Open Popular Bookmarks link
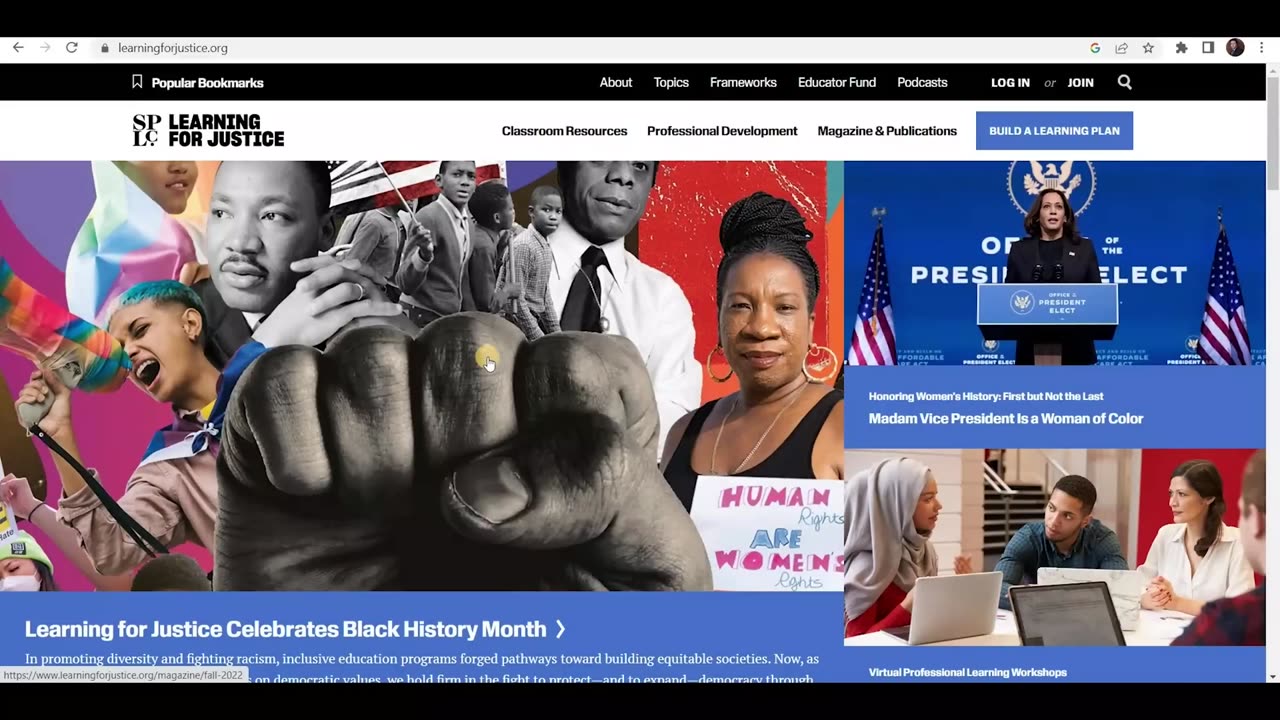Image resolution: width=1280 pixels, height=720 pixels. point(207,83)
